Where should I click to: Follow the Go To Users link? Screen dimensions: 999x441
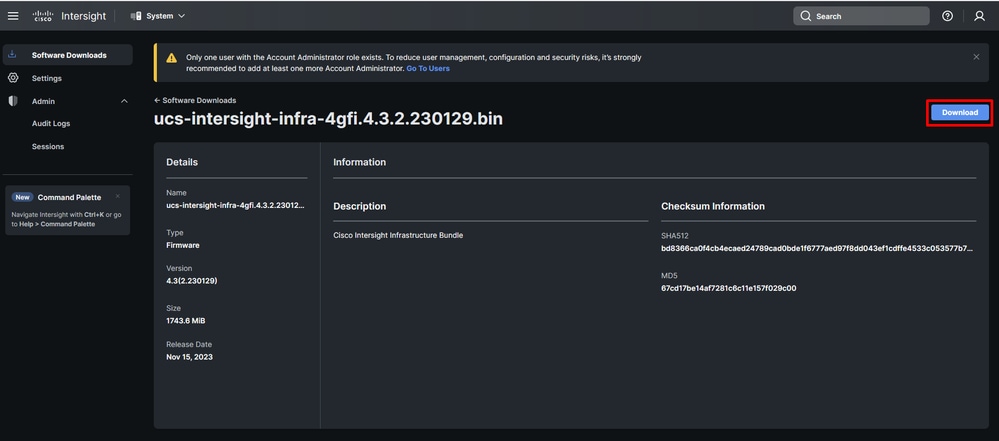428,68
